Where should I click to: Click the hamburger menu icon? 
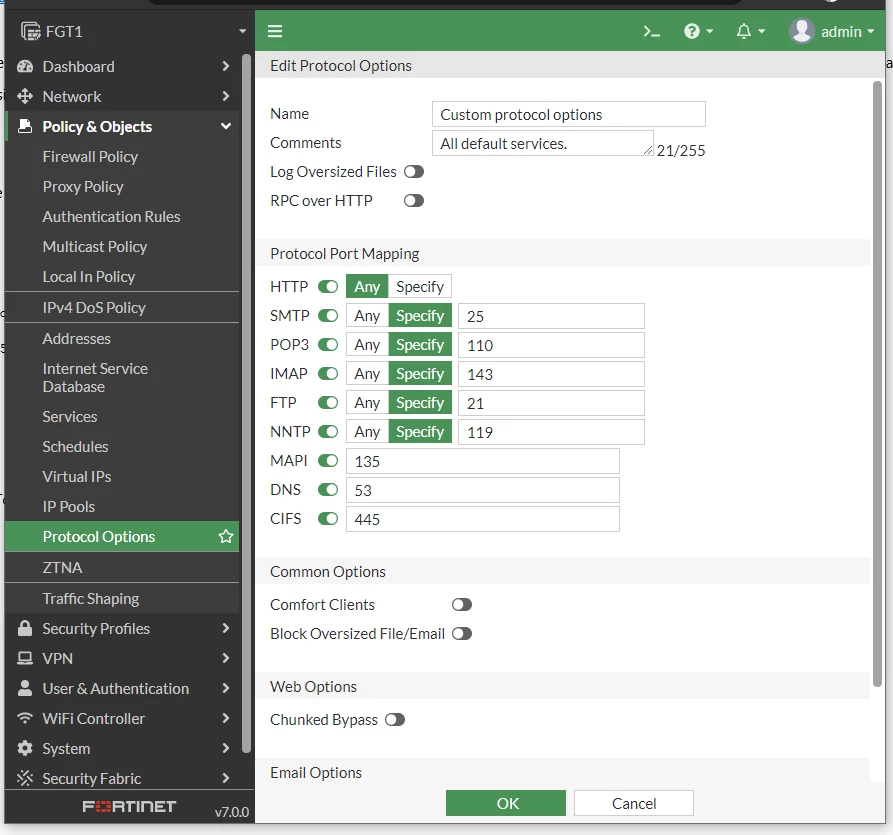click(275, 31)
